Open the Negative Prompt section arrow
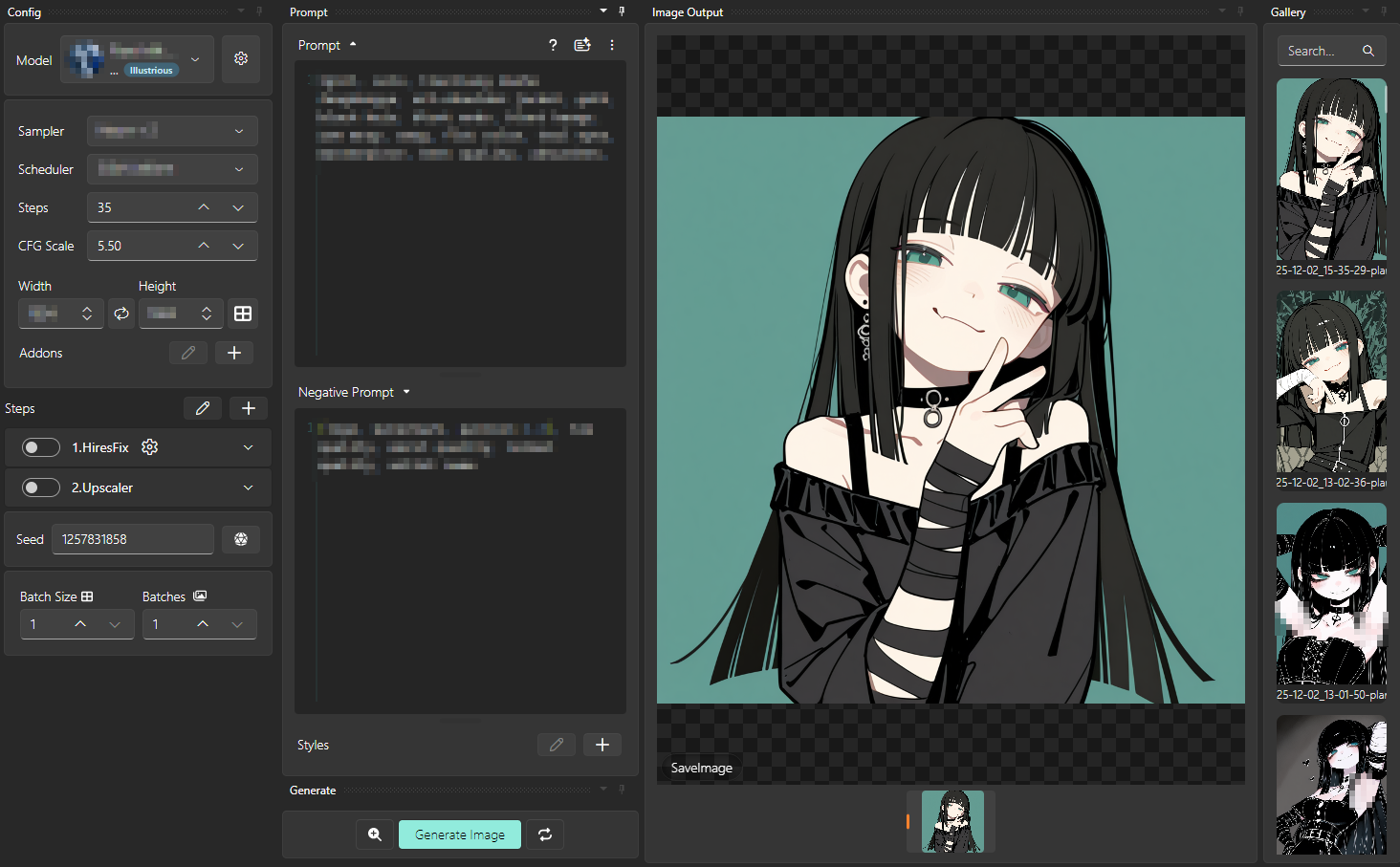The image size is (1400, 867). [406, 392]
